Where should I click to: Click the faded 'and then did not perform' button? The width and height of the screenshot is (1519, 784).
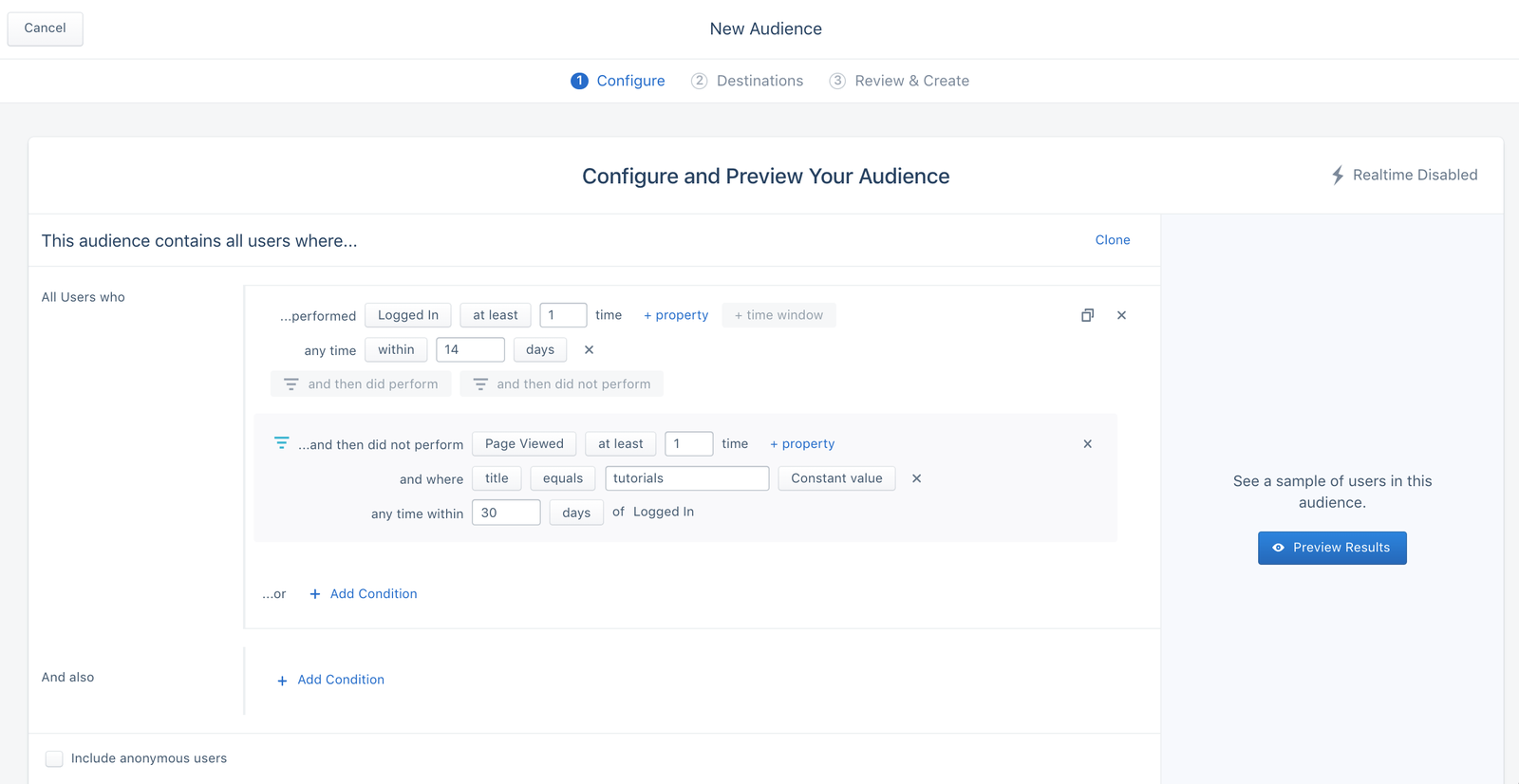coord(562,384)
